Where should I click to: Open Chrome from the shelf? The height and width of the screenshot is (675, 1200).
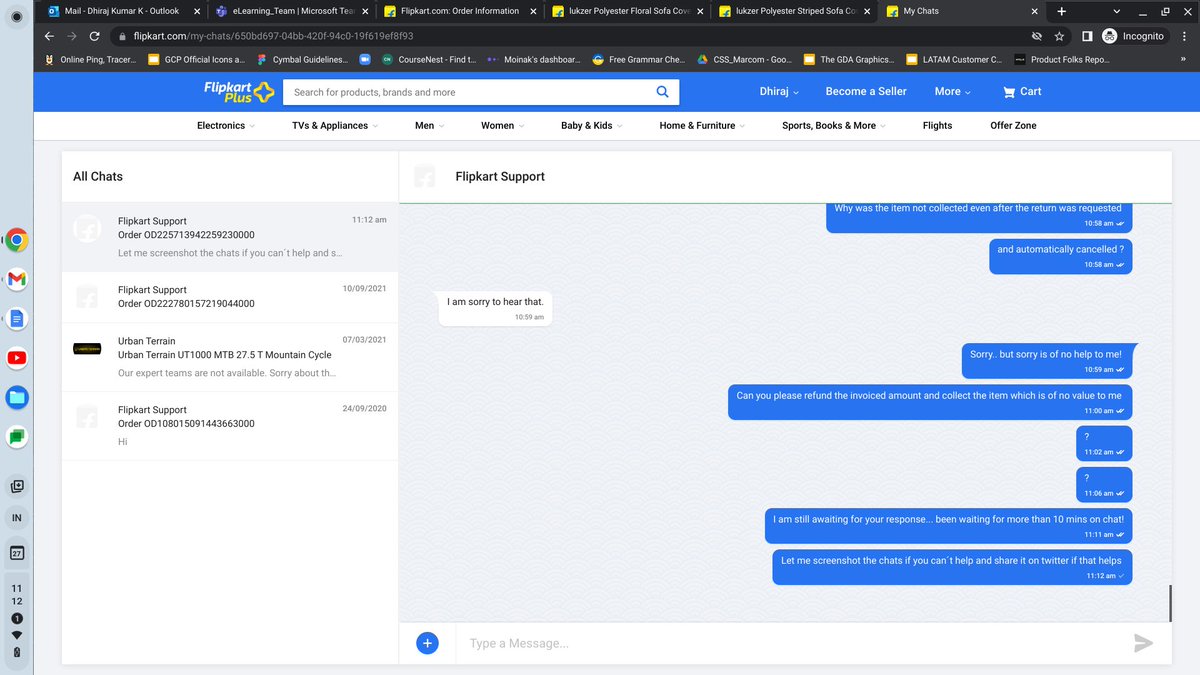17,240
